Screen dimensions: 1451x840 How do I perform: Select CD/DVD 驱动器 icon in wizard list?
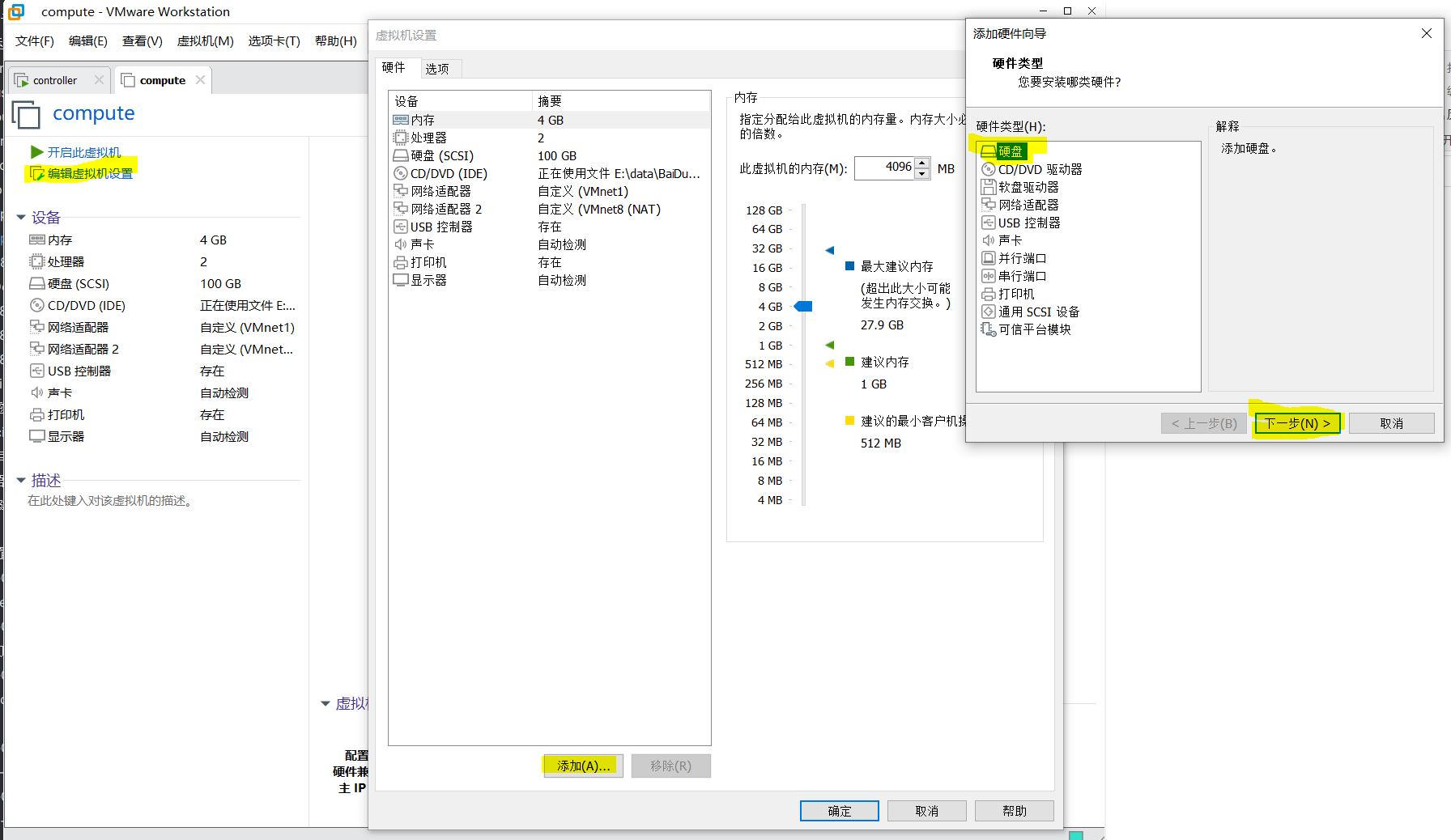988,169
